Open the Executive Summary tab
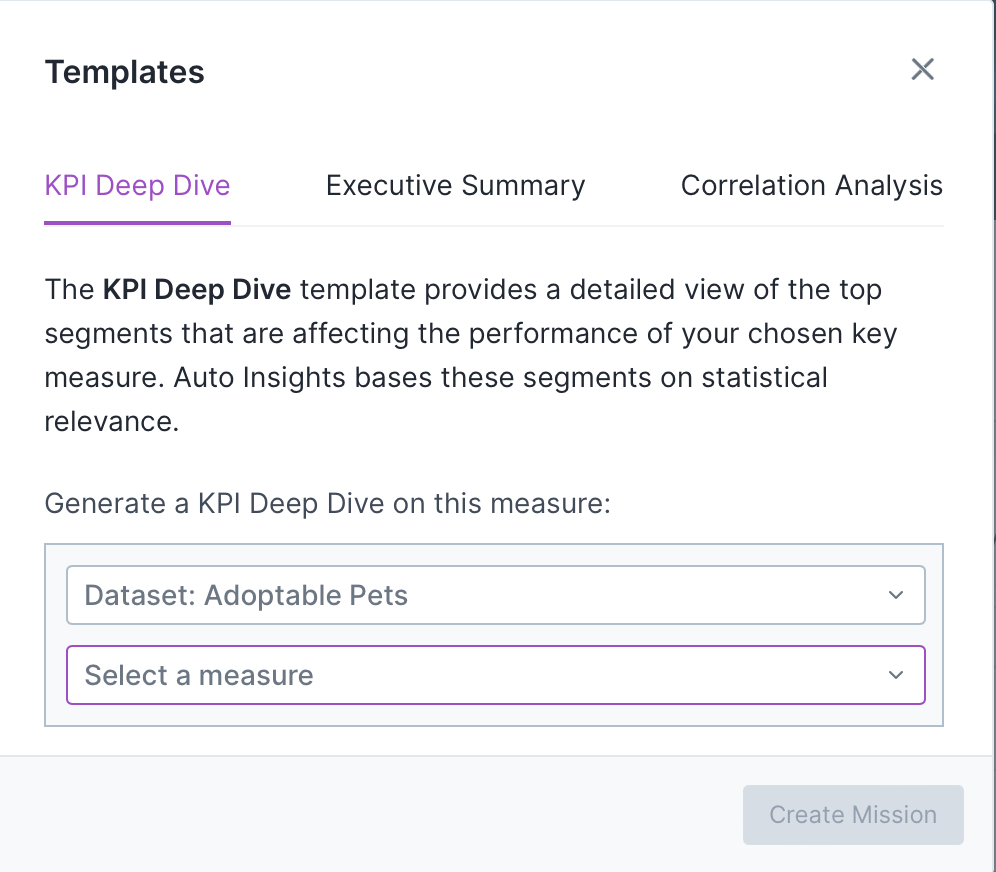The height and width of the screenshot is (872, 996). point(455,186)
